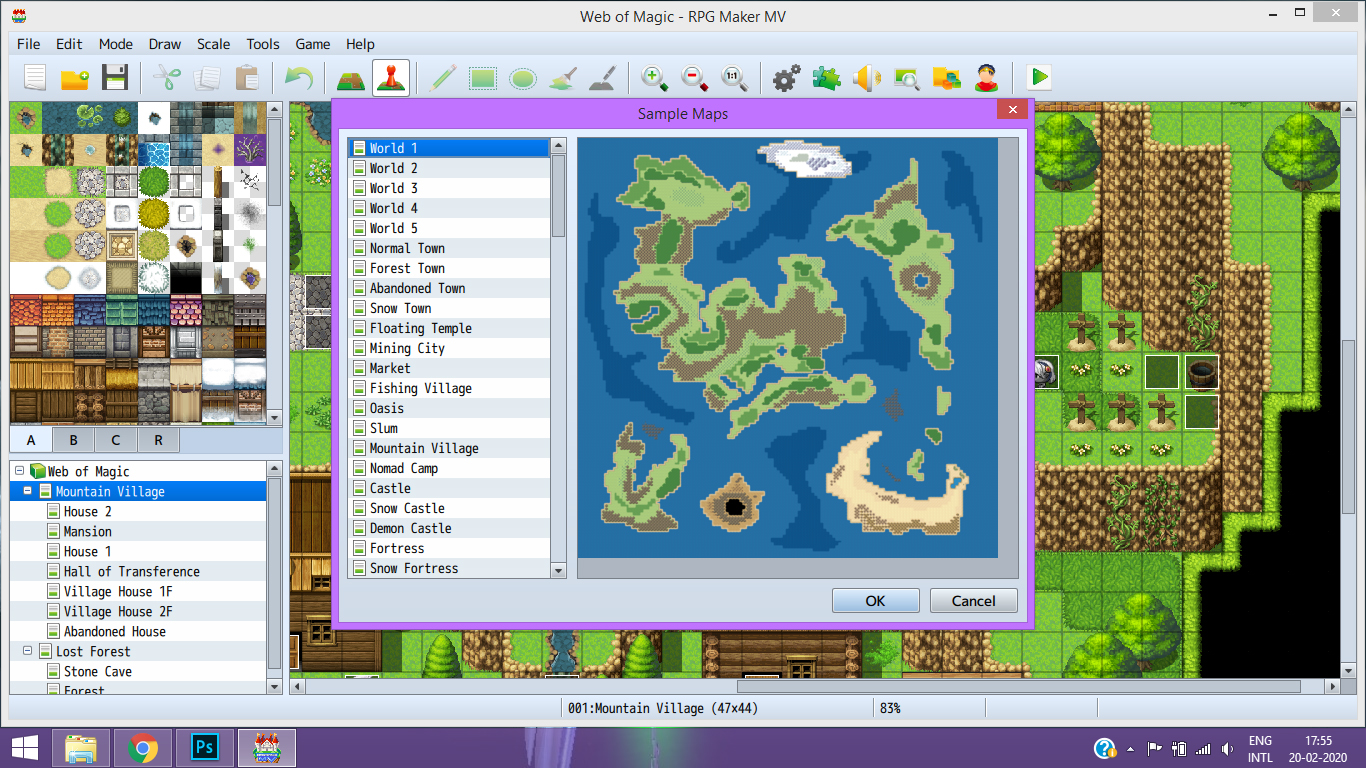Image resolution: width=1366 pixels, height=768 pixels.
Task: Switch to Event mode icon
Action: coord(390,77)
